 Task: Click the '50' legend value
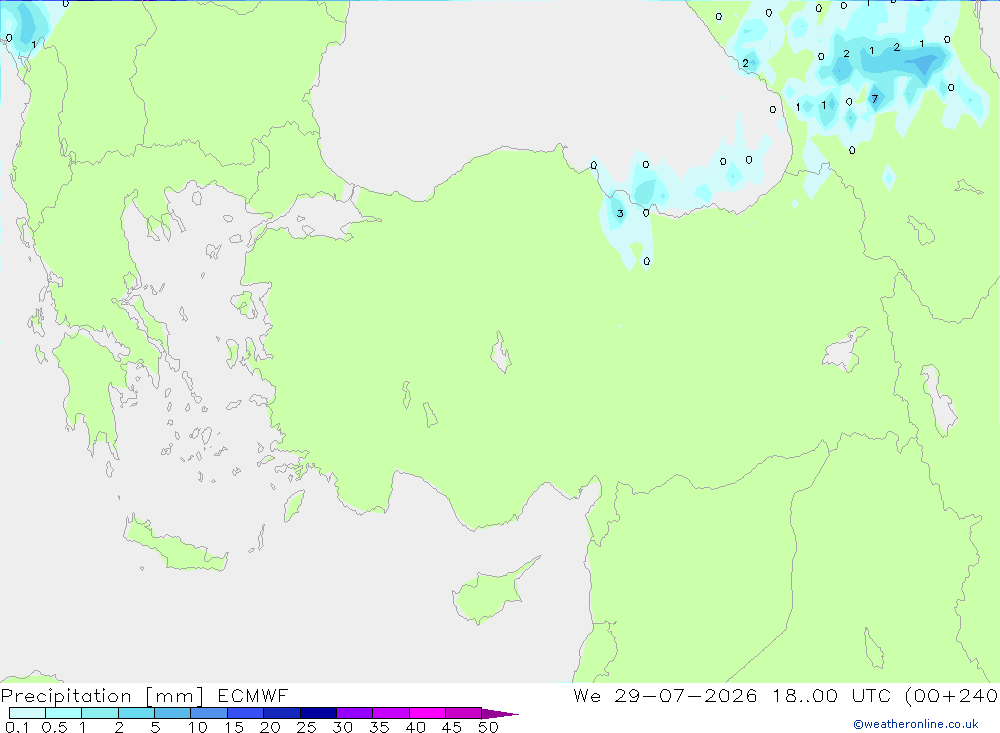[x=488, y=727]
